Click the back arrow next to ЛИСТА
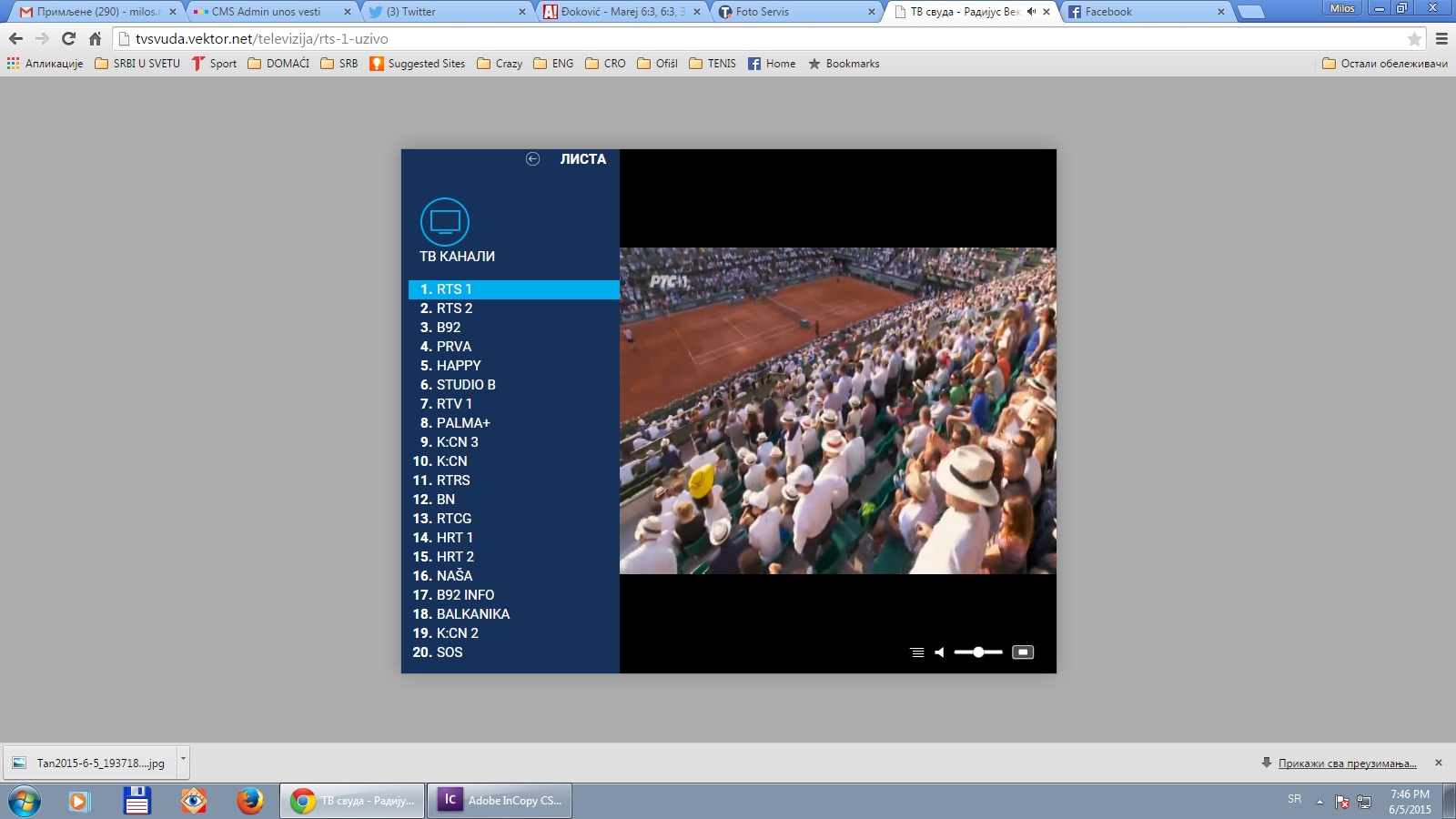Image resolution: width=1456 pixels, height=819 pixels. coord(532,159)
